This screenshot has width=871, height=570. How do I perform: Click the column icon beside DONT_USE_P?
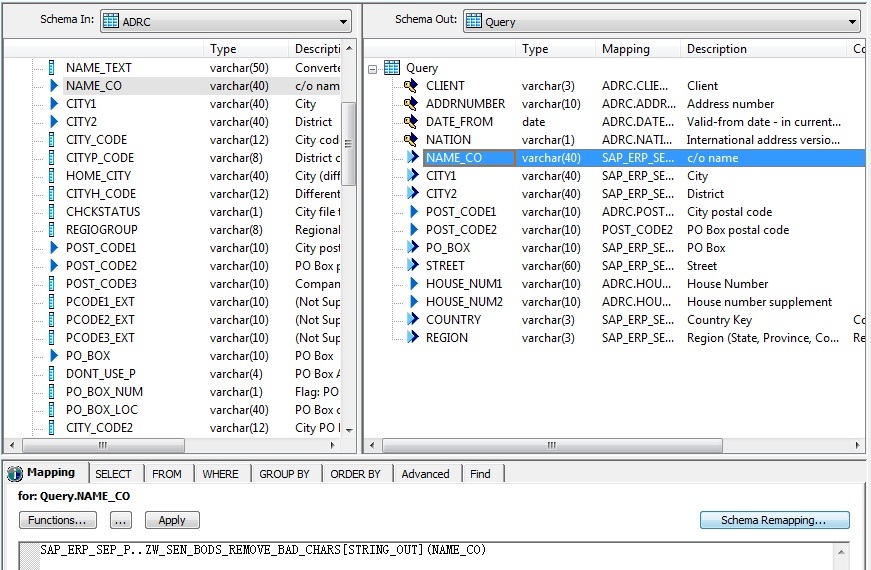click(52, 374)
